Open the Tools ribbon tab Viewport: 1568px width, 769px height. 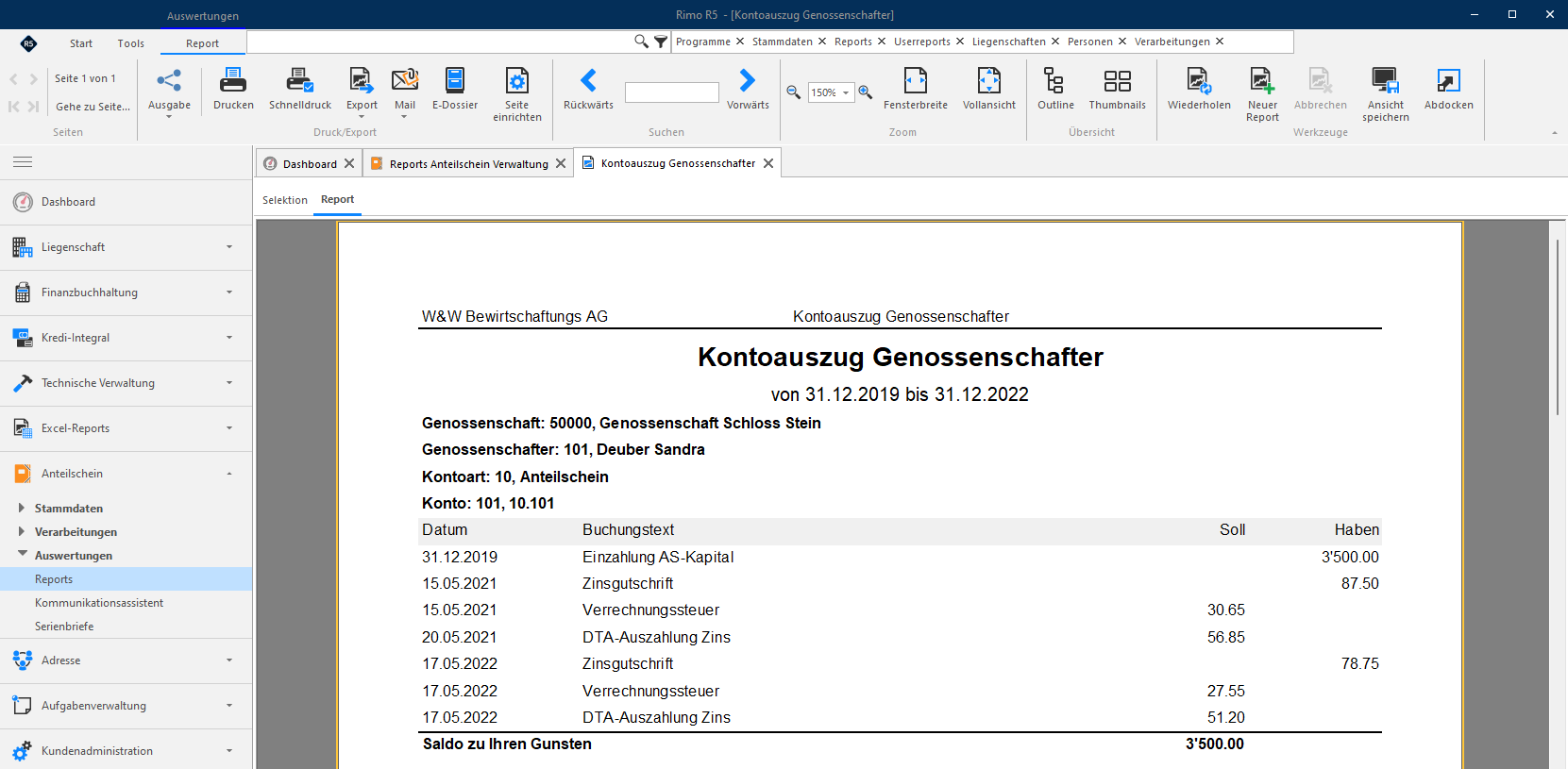tap(131, 43)
